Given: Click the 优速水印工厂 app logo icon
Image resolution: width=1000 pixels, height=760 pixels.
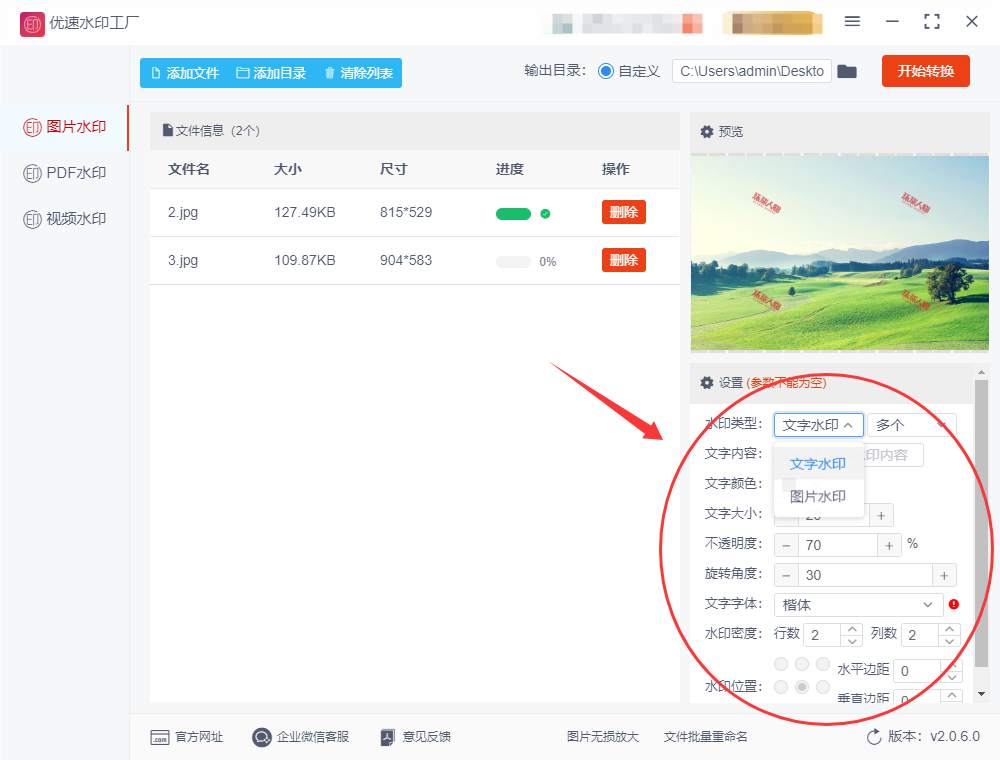Looking at the screenshot, I should (32, 24).
